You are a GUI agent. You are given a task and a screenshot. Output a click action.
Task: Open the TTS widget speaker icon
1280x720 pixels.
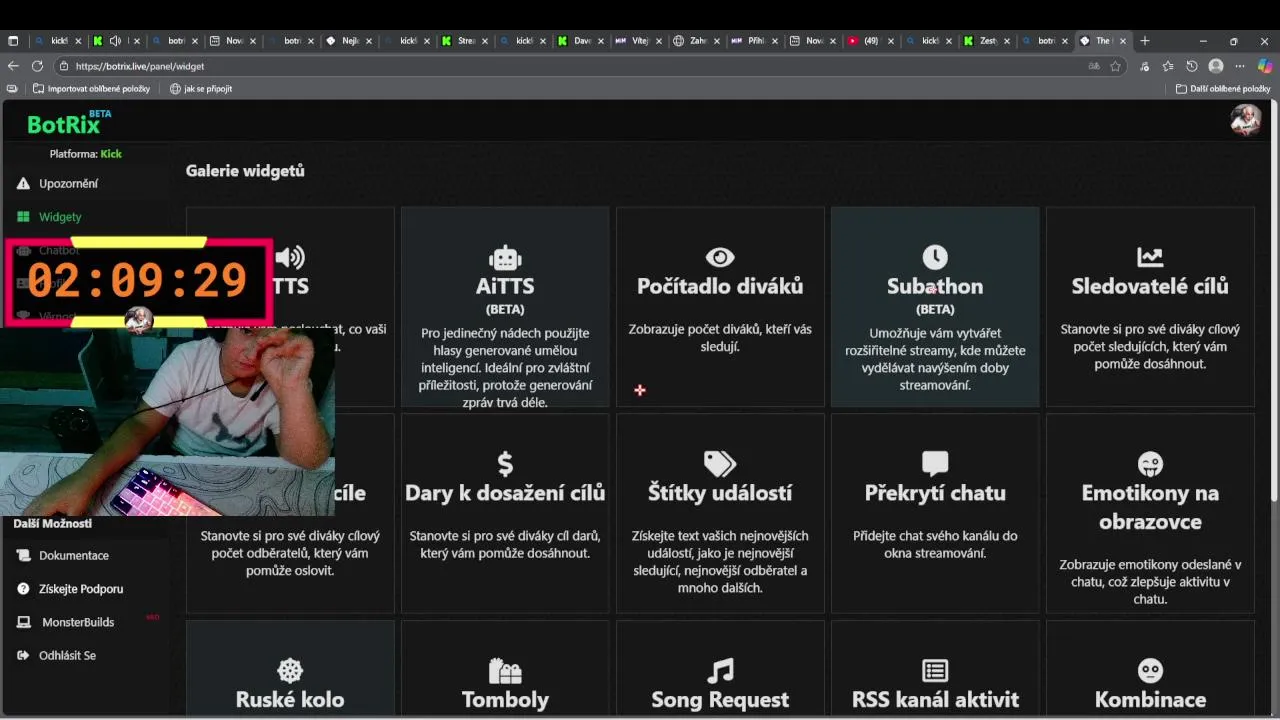click(x=290, y=257)
